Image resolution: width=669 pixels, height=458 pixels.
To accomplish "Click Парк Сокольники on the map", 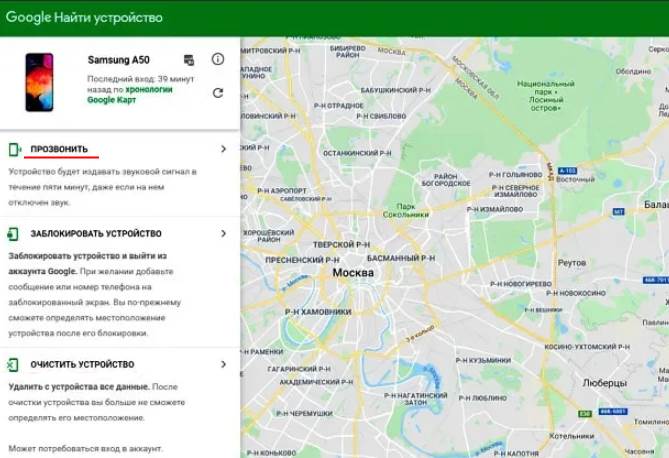I will pos(405,210).
